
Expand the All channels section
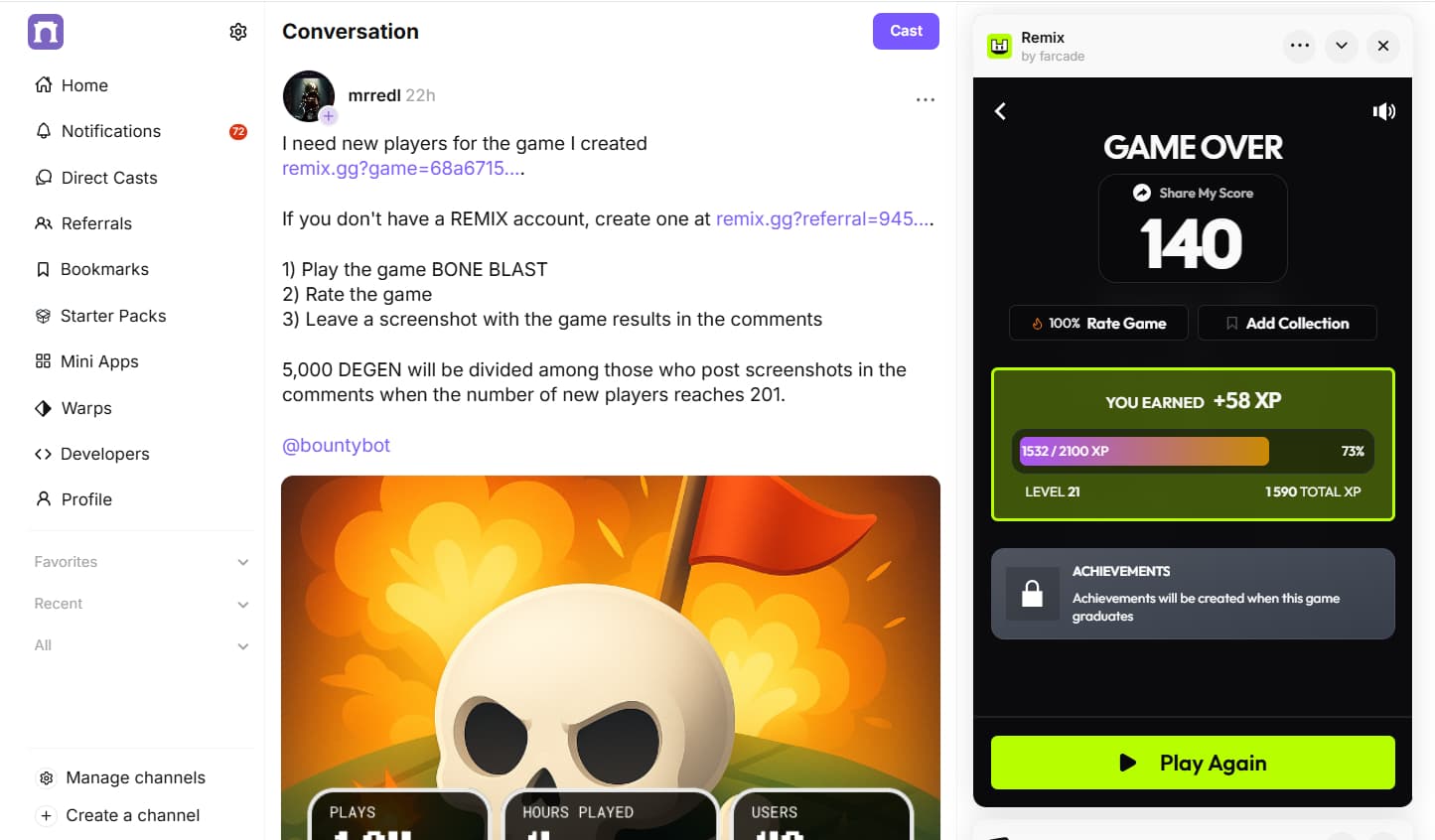click(141, 645)
